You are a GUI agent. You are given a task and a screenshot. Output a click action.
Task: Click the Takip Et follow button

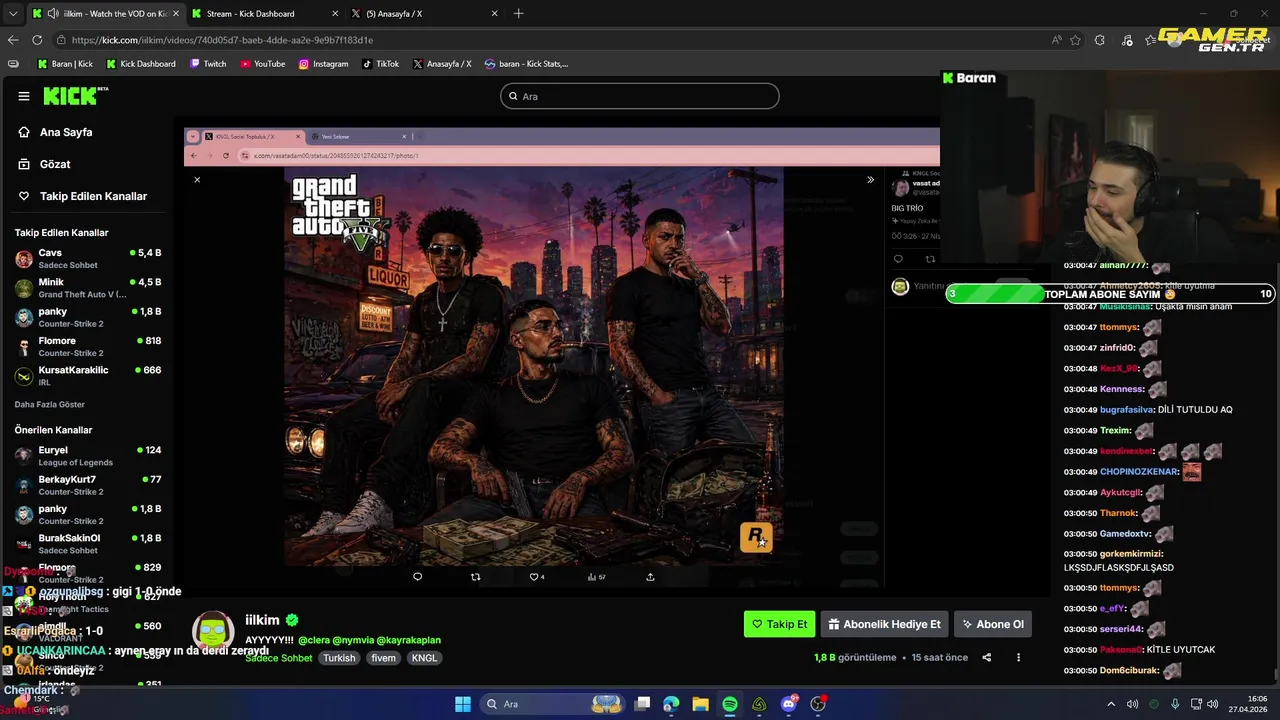[780, 624]
